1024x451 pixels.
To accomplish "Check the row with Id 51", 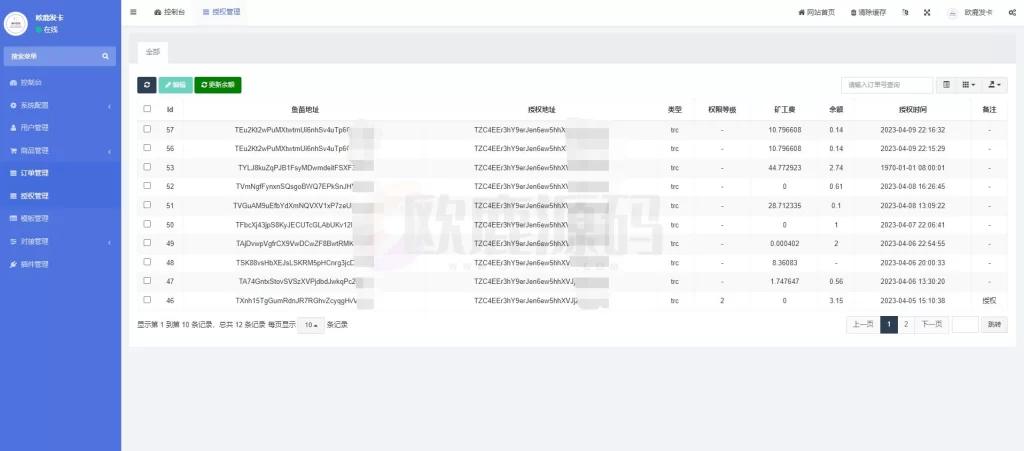I will pos(147,205).
